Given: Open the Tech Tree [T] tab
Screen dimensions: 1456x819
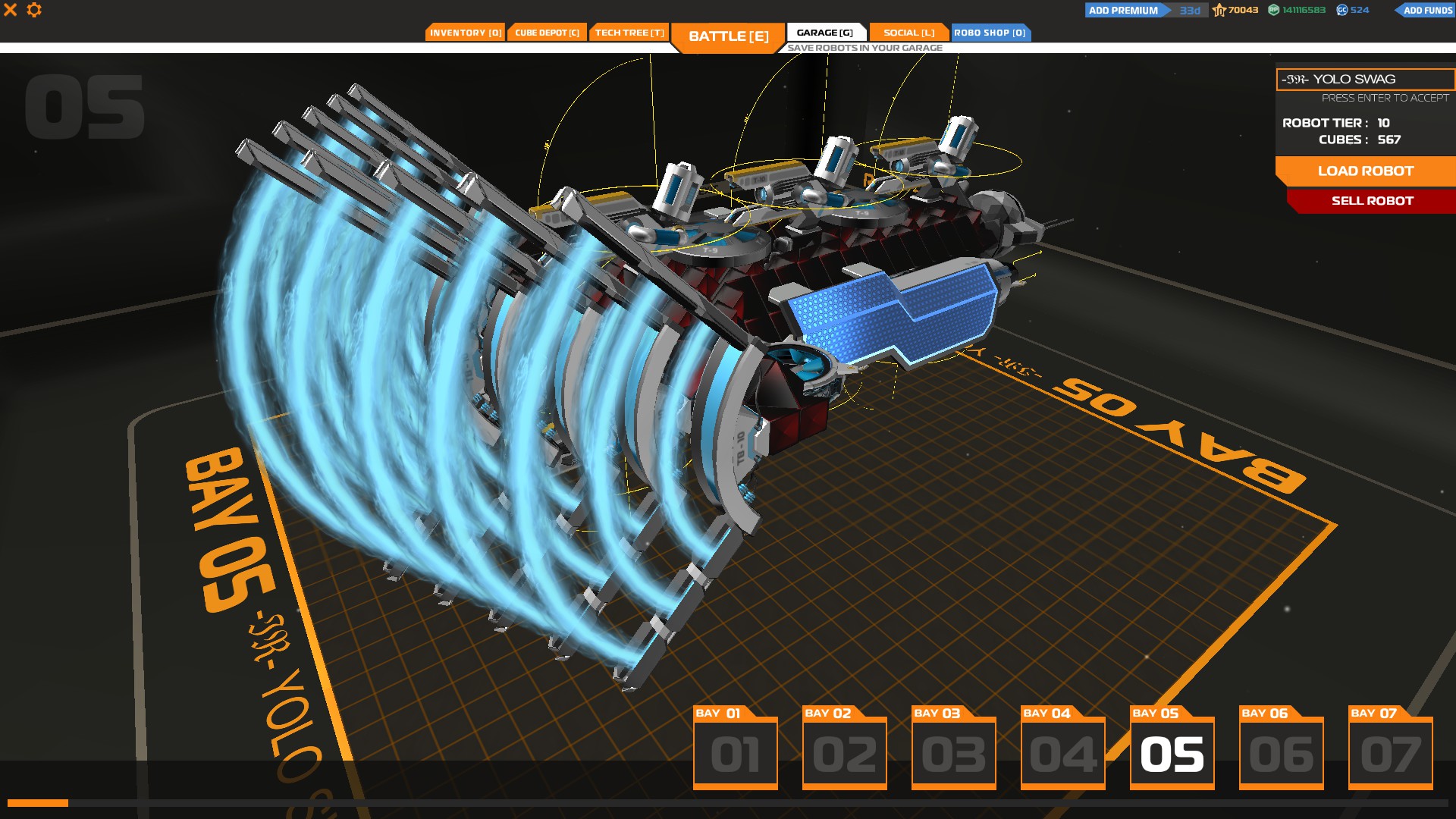Looking at the screenshot, I should click(x=629, y=33).
